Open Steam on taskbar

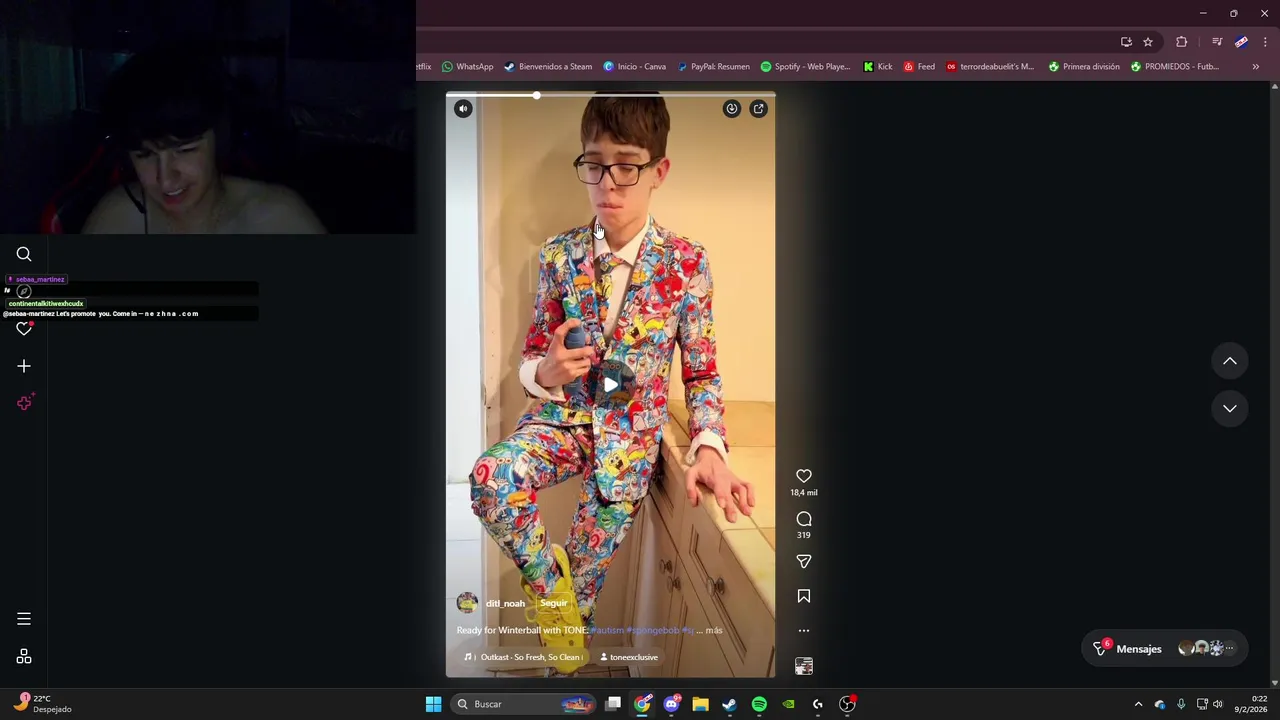coord(729,704)
